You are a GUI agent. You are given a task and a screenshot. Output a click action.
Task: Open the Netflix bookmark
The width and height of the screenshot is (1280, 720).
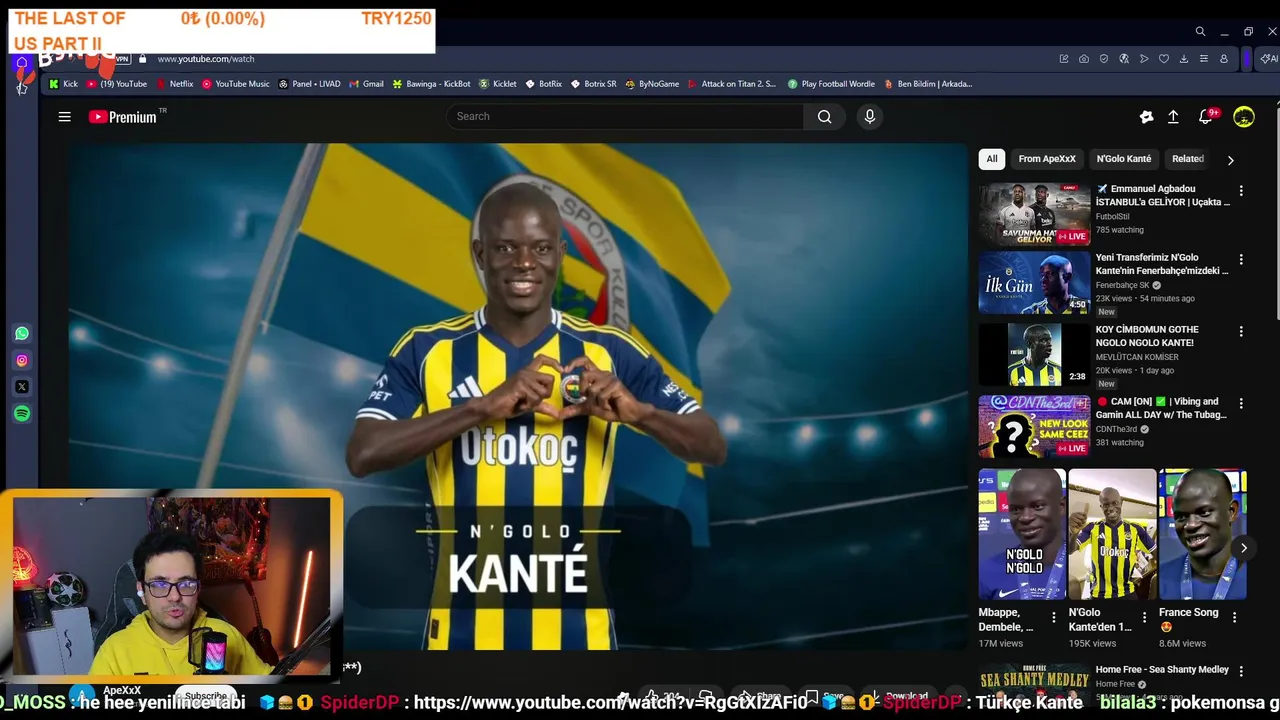175,84
